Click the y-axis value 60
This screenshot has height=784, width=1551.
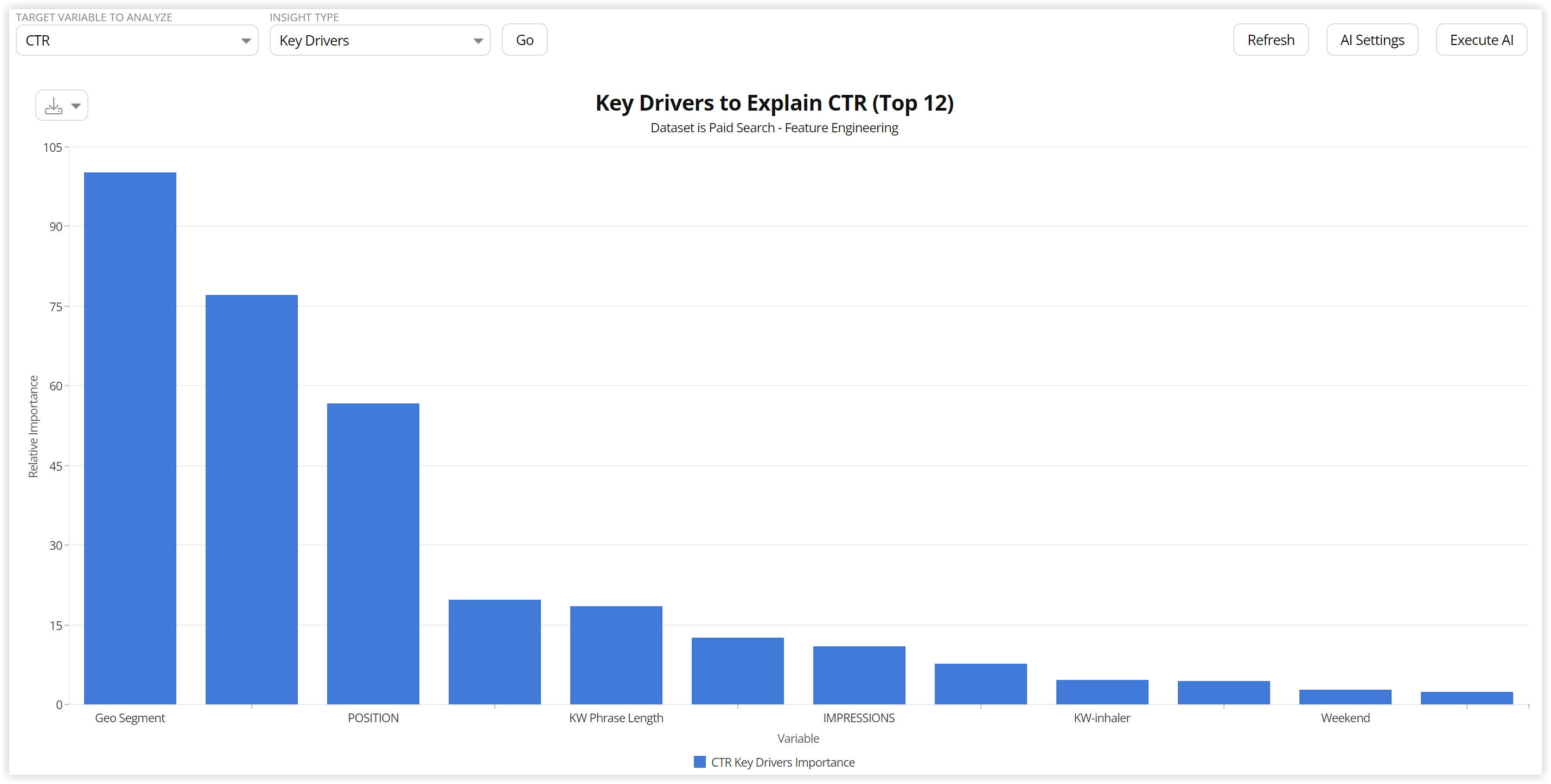(x=55, y=386)
